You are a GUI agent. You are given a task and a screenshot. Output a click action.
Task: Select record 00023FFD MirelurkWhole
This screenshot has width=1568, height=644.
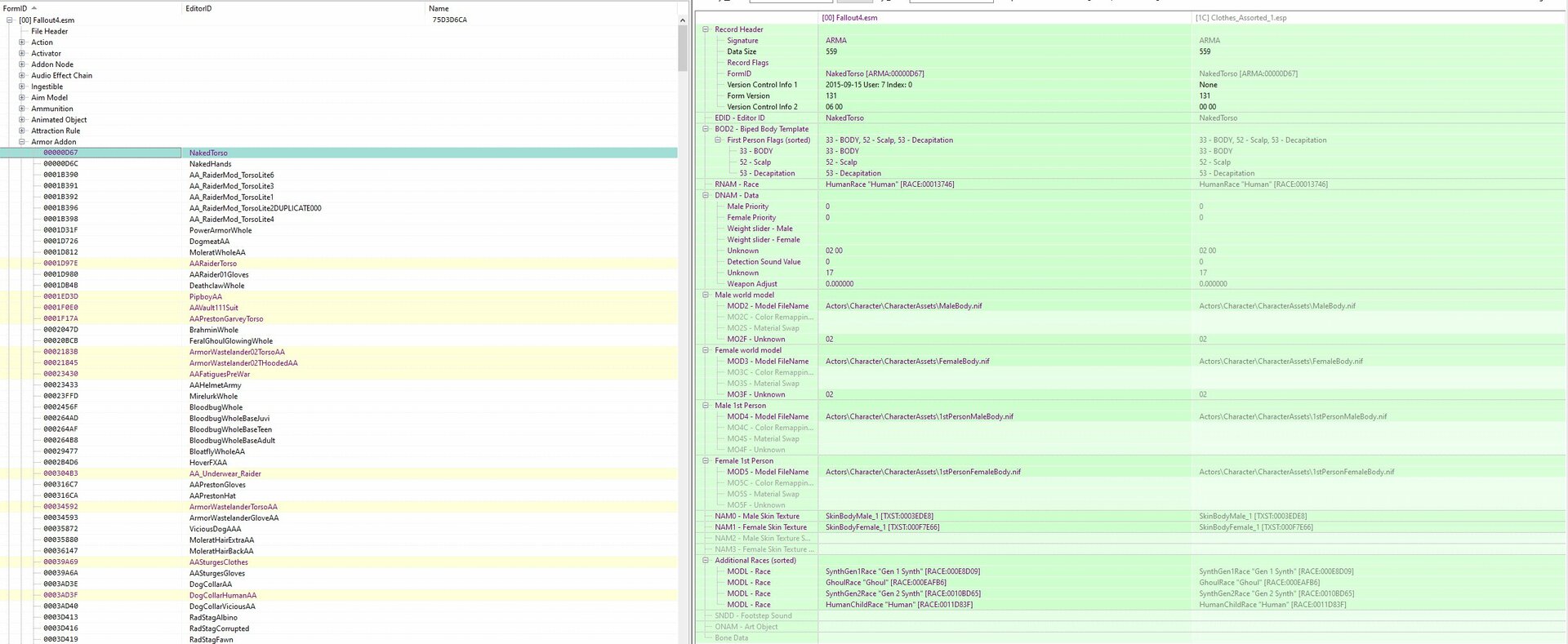[x=339, y=396]
